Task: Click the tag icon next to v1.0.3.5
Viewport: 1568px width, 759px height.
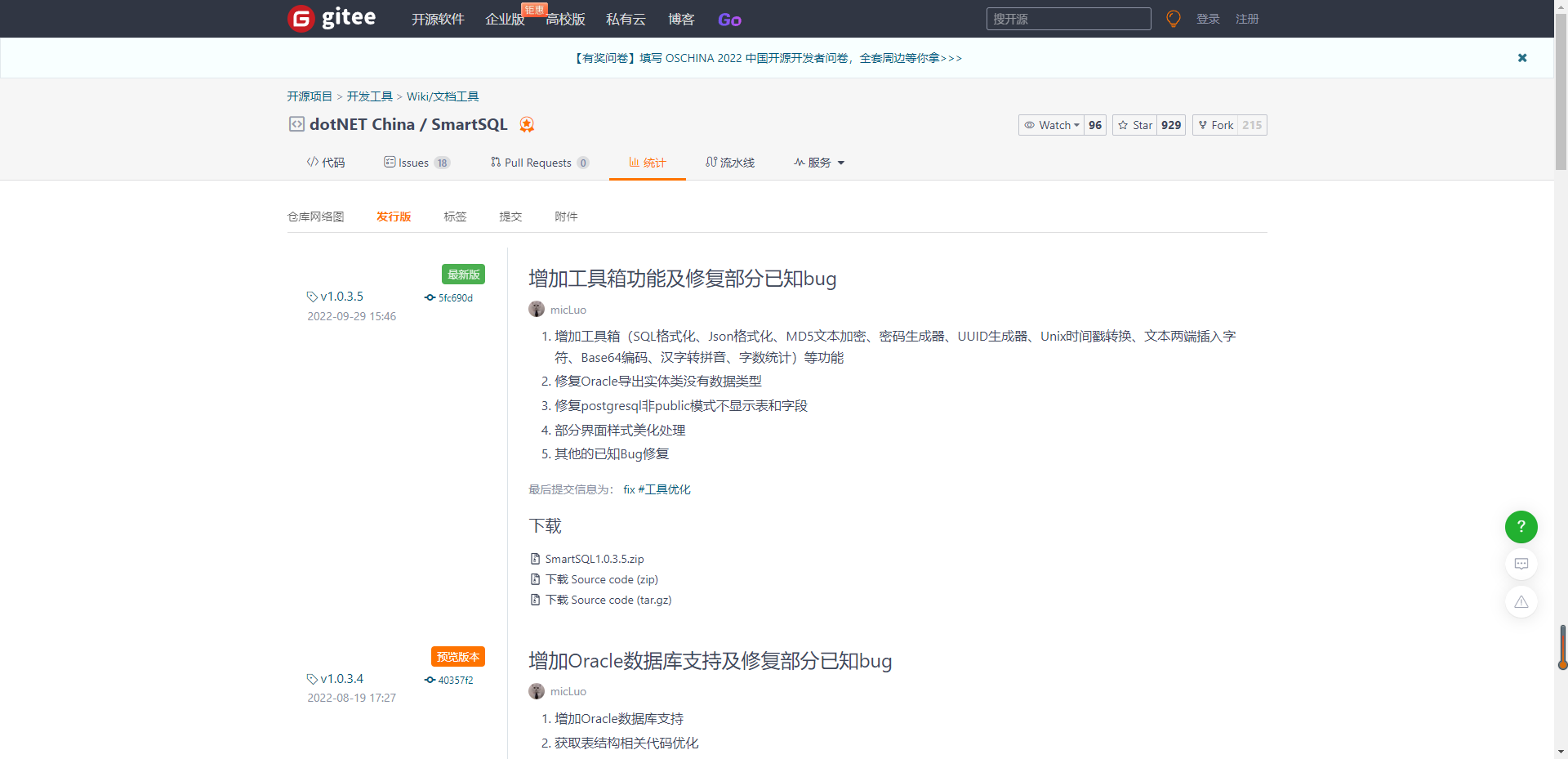Action: click(x=312, y=297)
